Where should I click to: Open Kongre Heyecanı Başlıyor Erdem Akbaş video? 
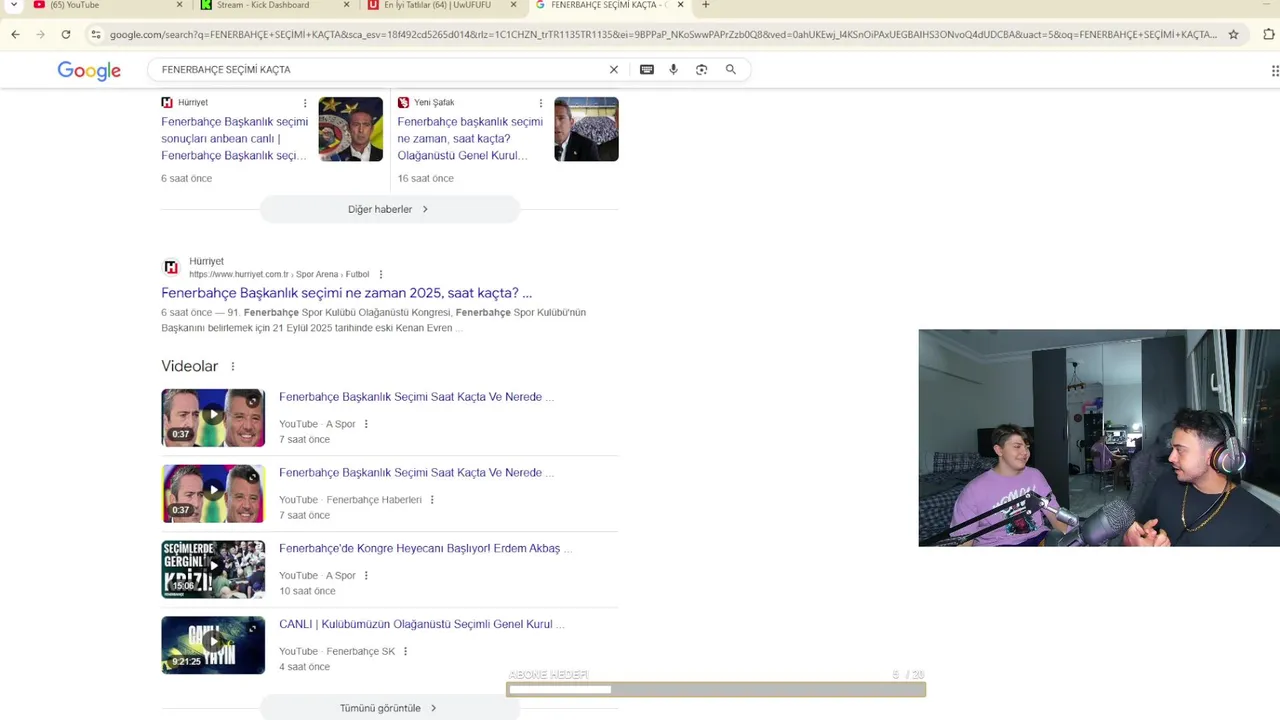pos(426,549)
